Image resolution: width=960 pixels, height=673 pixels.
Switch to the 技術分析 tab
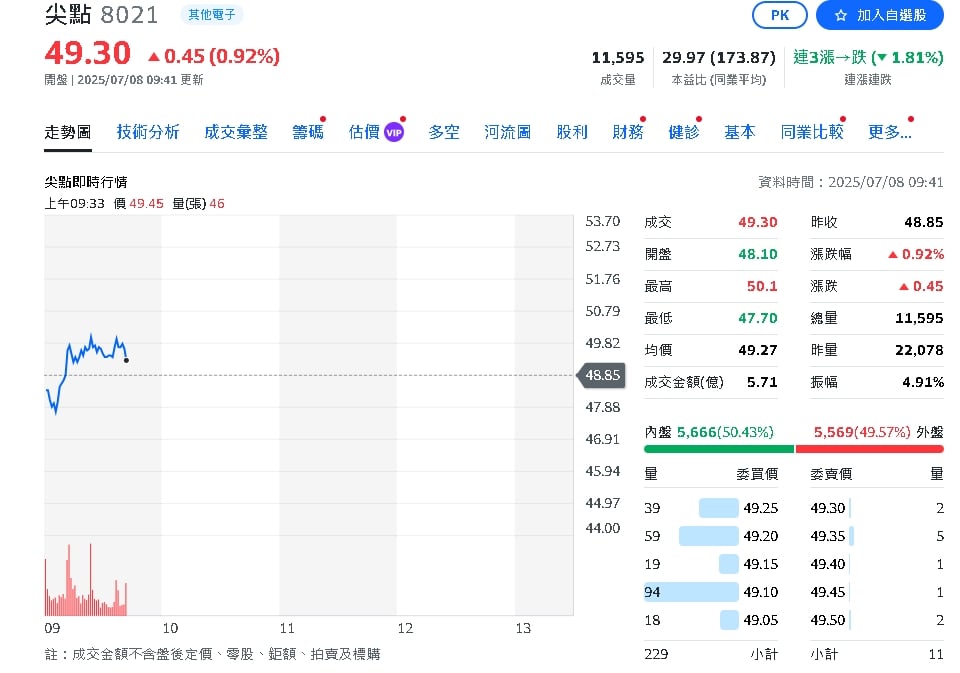click(147, 131)
